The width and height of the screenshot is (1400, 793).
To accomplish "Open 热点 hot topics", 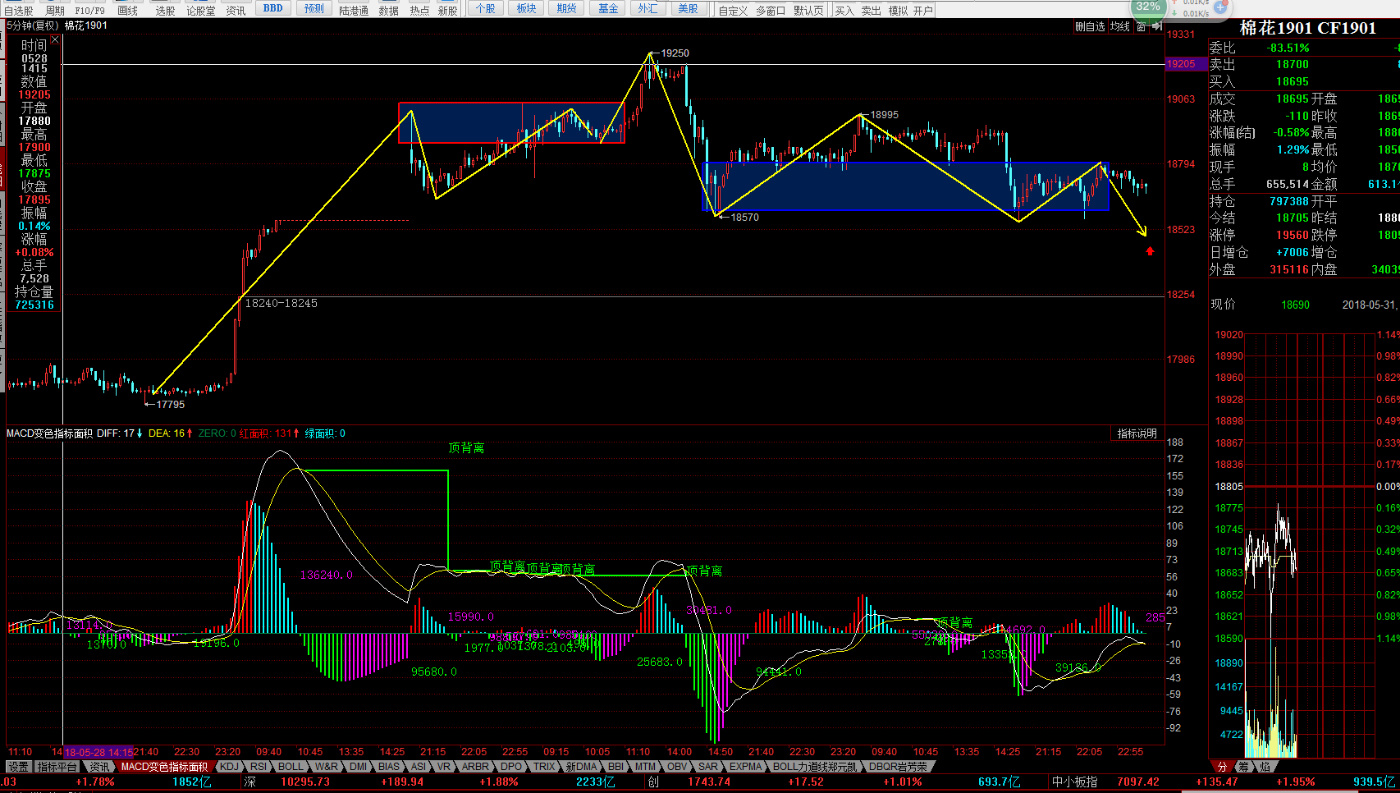I will tap(420, 10).
